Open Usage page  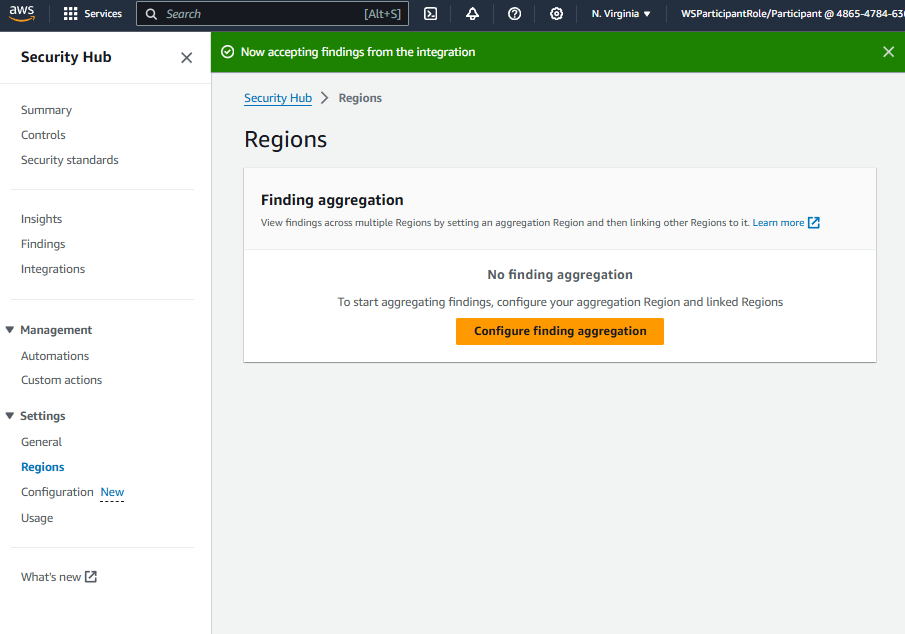pos(37,518)
